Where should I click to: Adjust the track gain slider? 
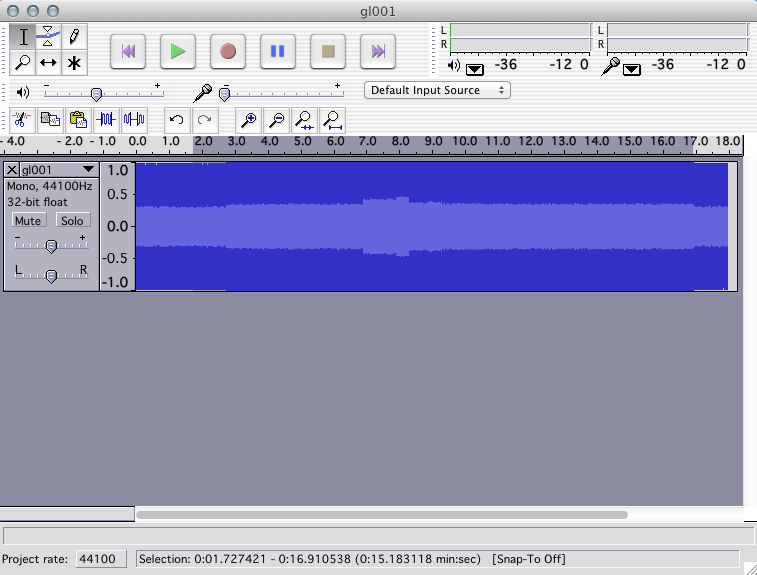pos(51,246)
